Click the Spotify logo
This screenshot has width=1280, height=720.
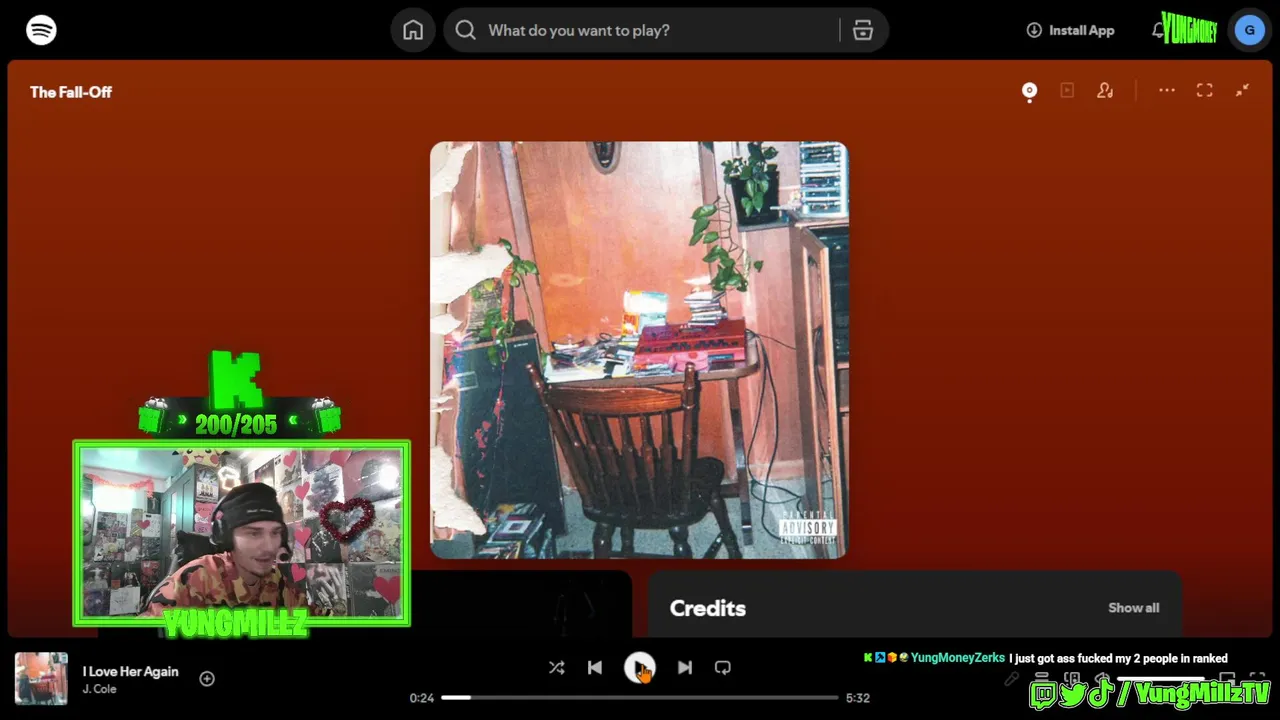[x=41, y=30]
